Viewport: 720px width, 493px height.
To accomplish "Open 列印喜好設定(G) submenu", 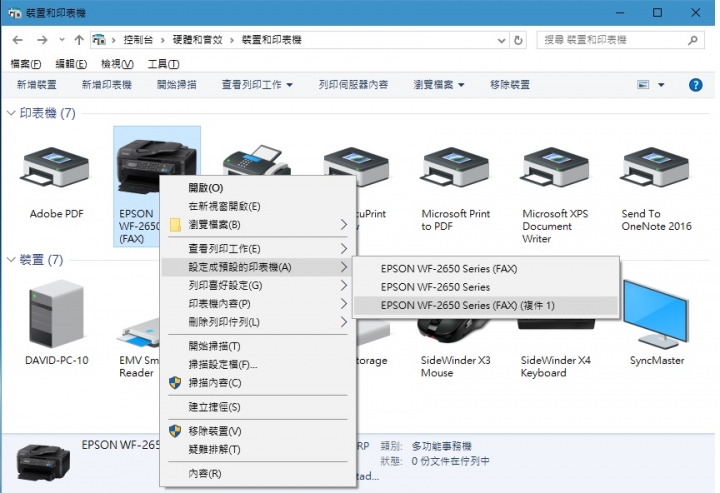I will (x=256, y=286).
